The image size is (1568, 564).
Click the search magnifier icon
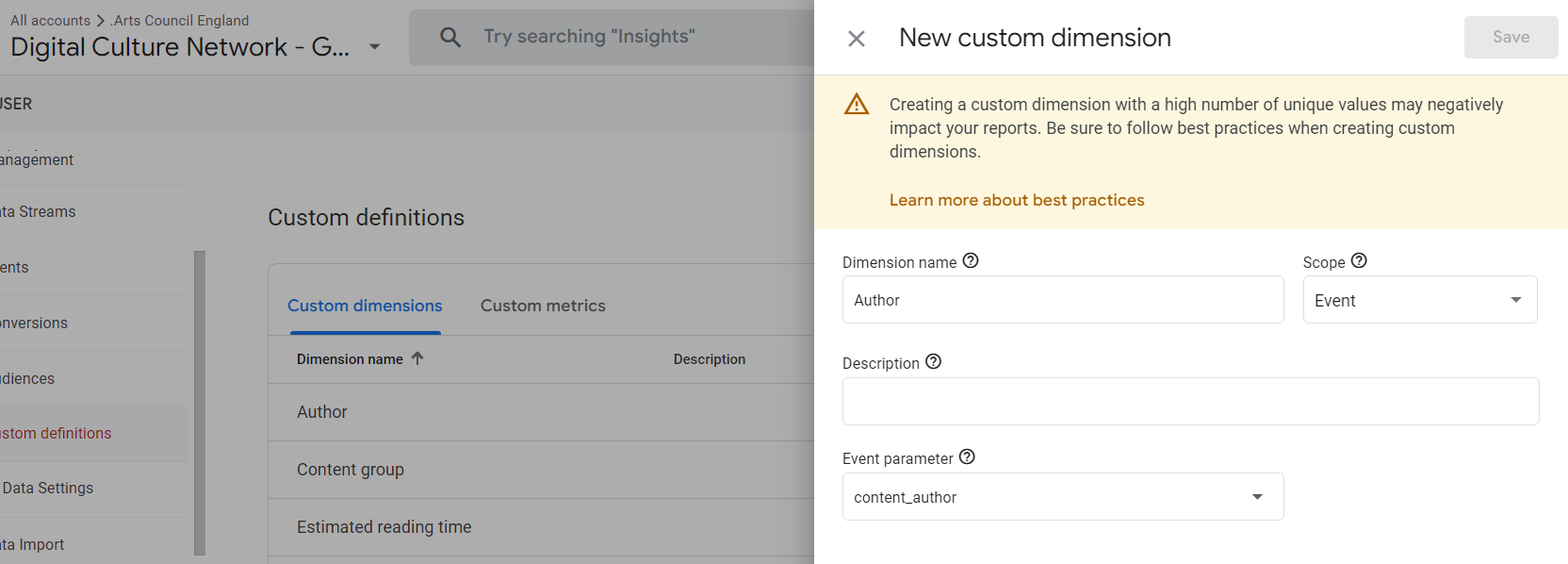click(x=450, y=38)
